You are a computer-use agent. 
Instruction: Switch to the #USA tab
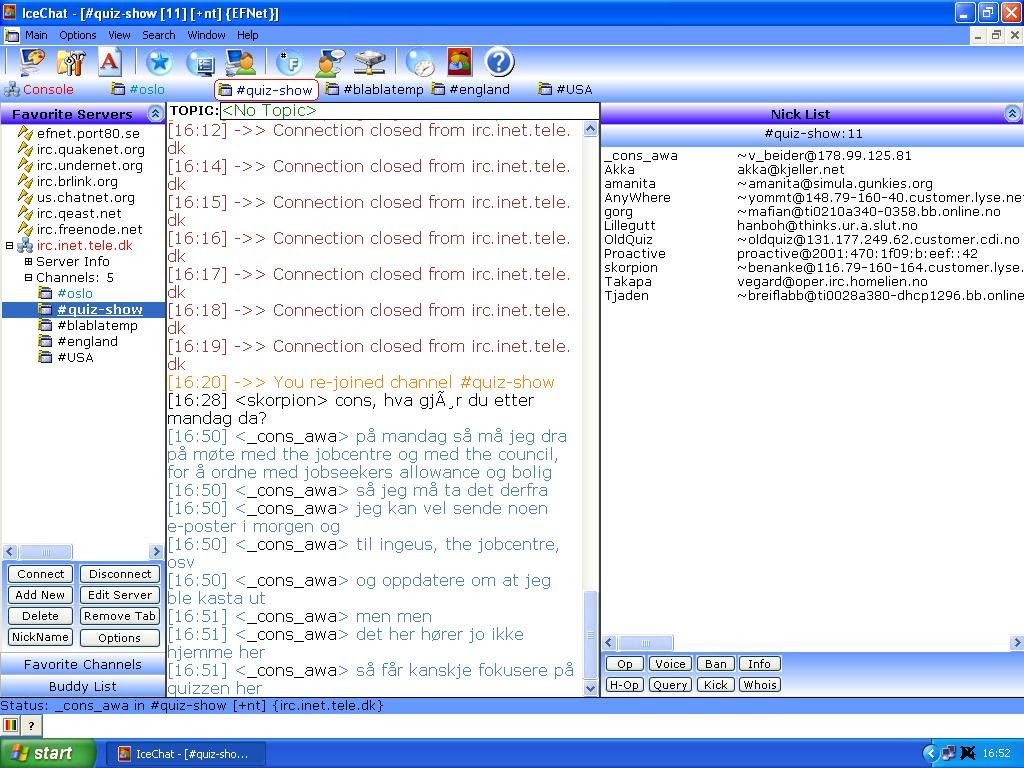(566, 89)
